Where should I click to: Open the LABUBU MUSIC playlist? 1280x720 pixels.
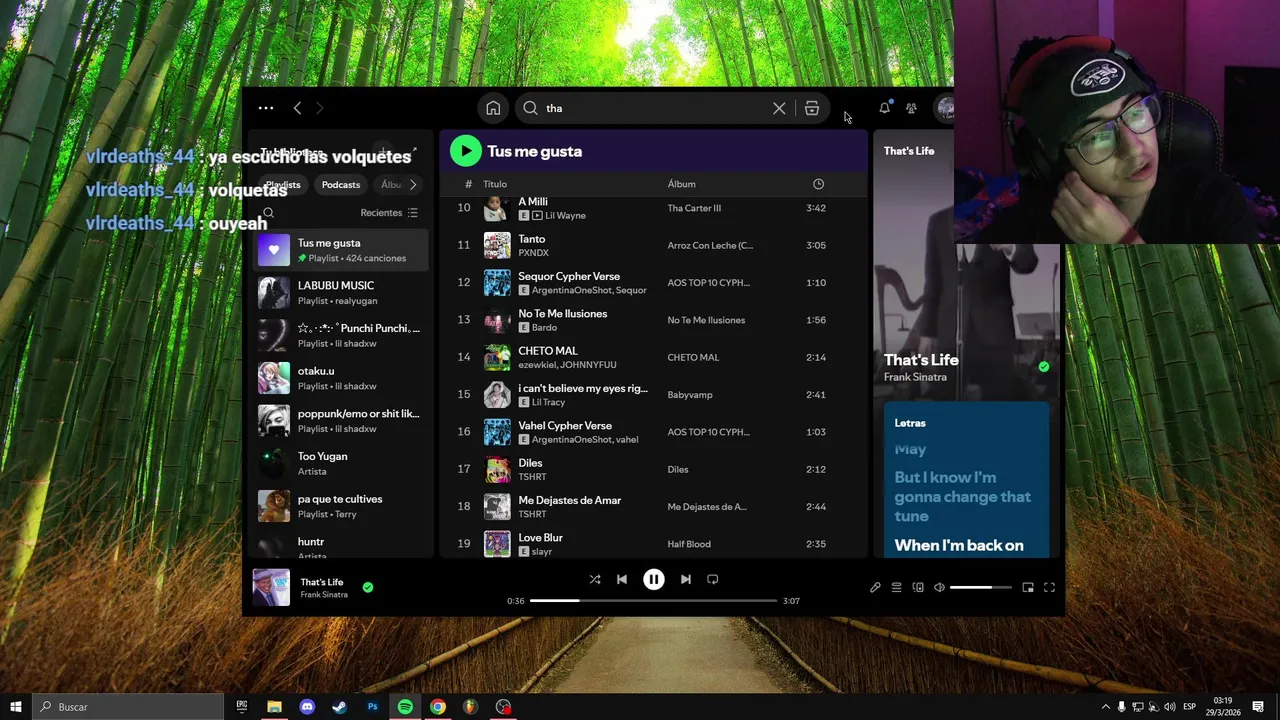click(342, 292)
